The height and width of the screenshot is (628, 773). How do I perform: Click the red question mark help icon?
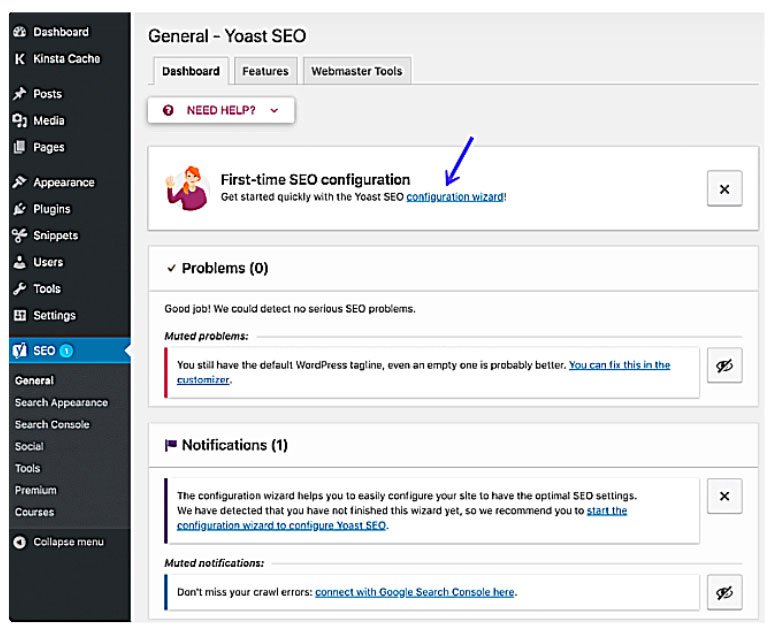168,110
